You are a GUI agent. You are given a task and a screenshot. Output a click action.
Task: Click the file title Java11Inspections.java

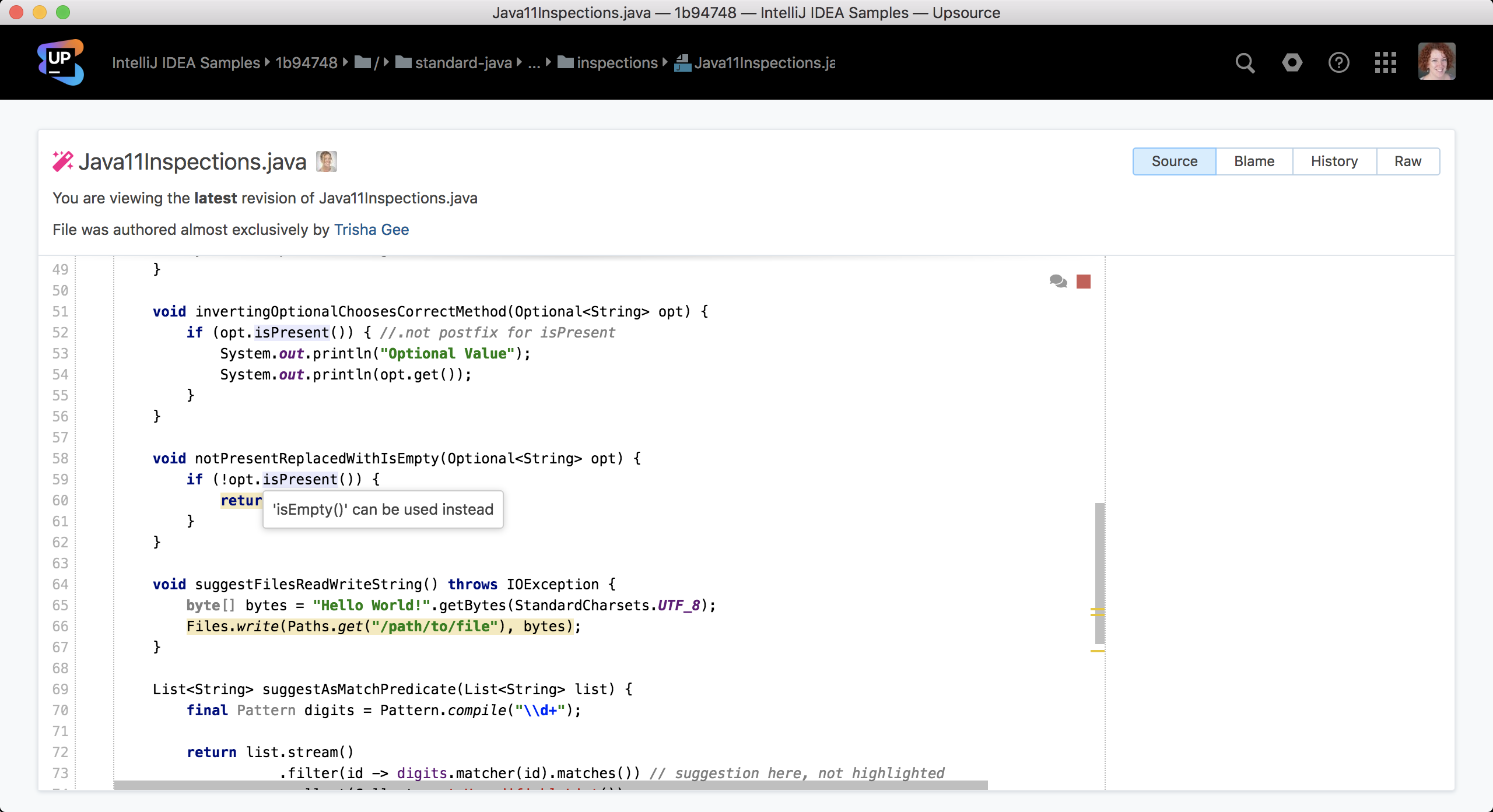point(192,161)
